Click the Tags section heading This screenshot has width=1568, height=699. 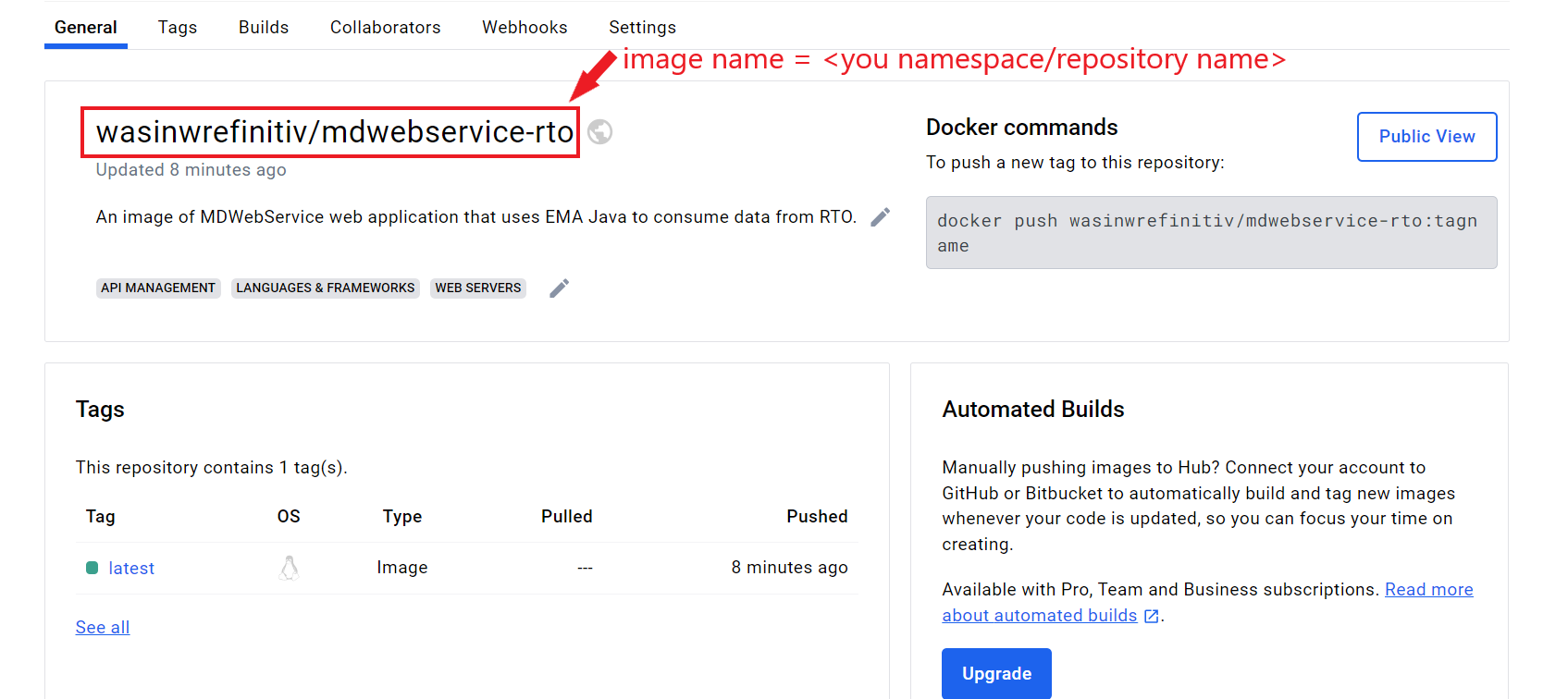point(100,410)
